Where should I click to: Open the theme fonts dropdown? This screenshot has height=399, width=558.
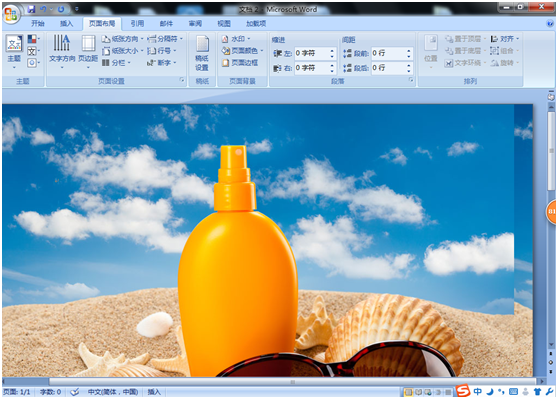(x=33, y=51)
